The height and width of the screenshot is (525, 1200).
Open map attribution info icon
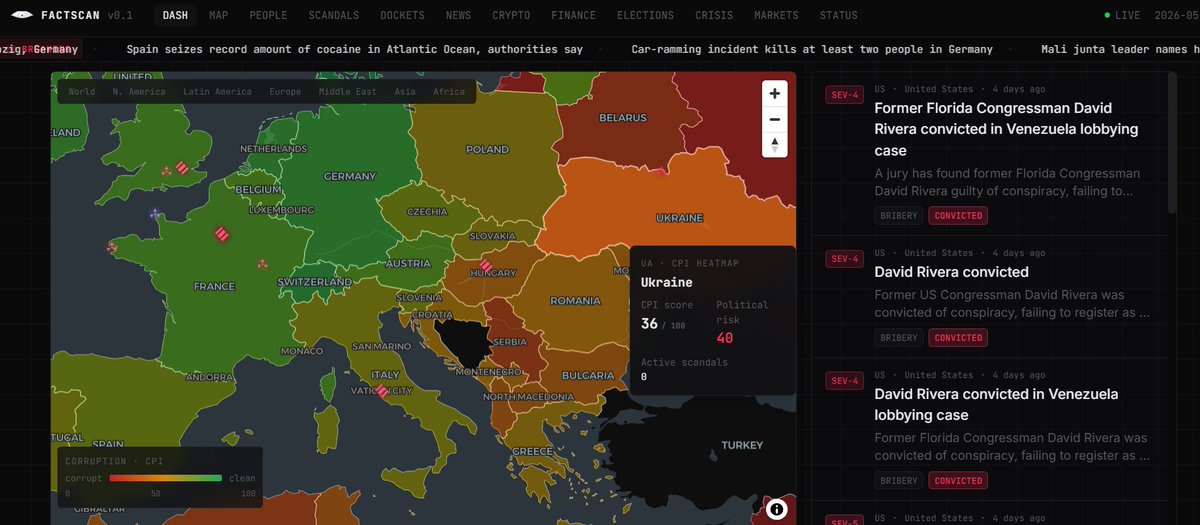click(777, 509)
